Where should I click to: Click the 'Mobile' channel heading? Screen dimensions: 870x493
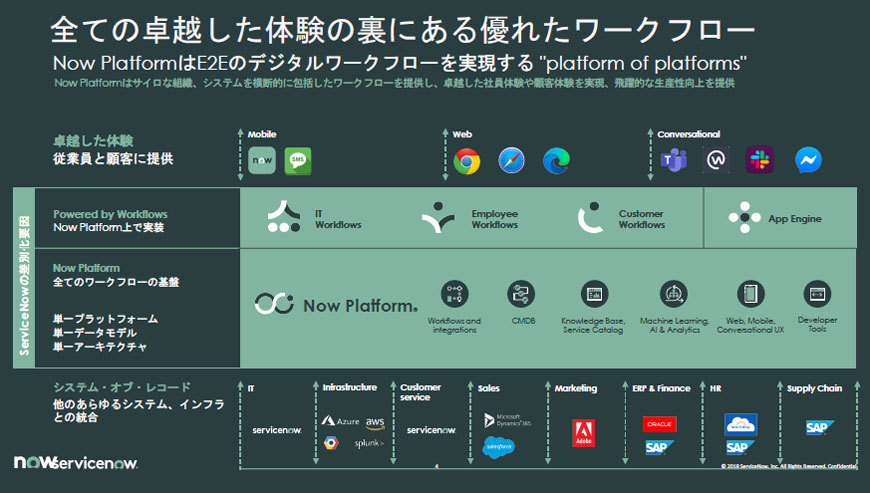point(262,134)
